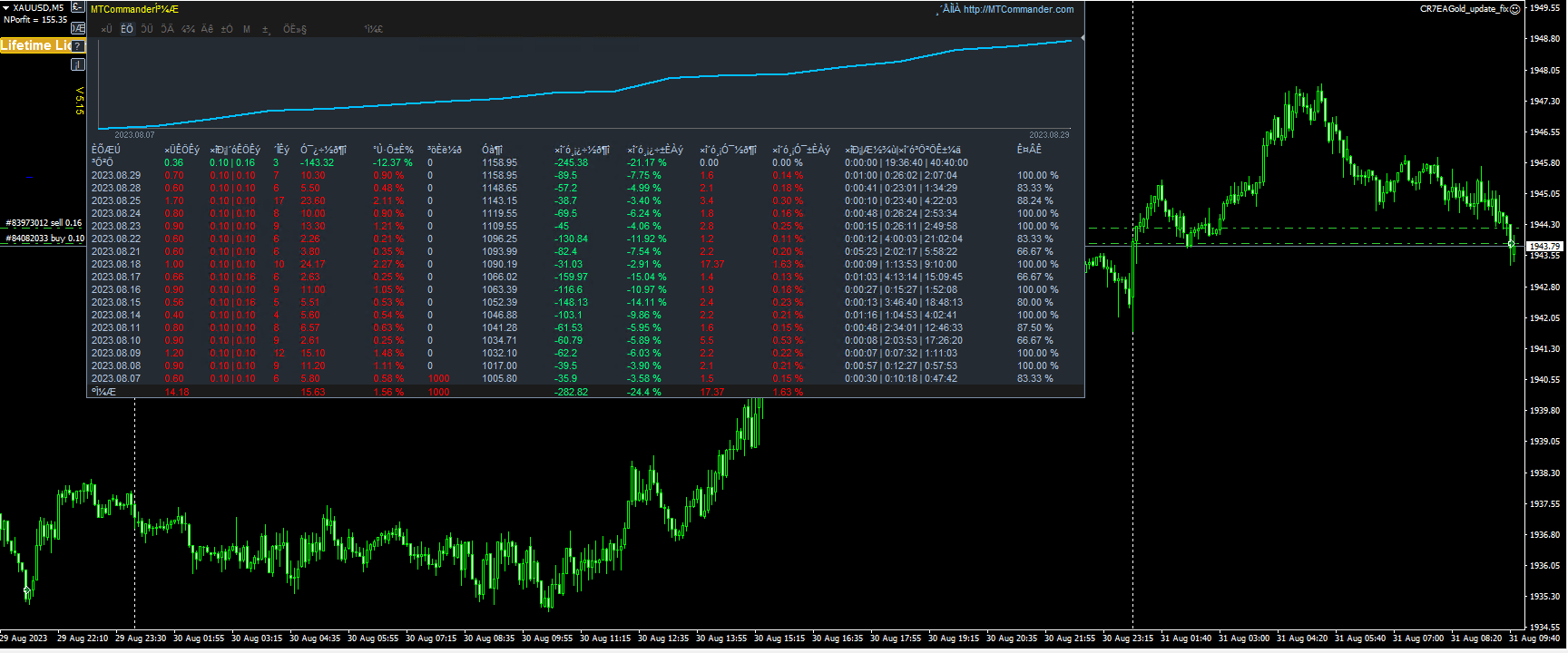1568x653 pixels.
Task: Click the #83973012 sell 0.16 order label
Action: point(44,223)
